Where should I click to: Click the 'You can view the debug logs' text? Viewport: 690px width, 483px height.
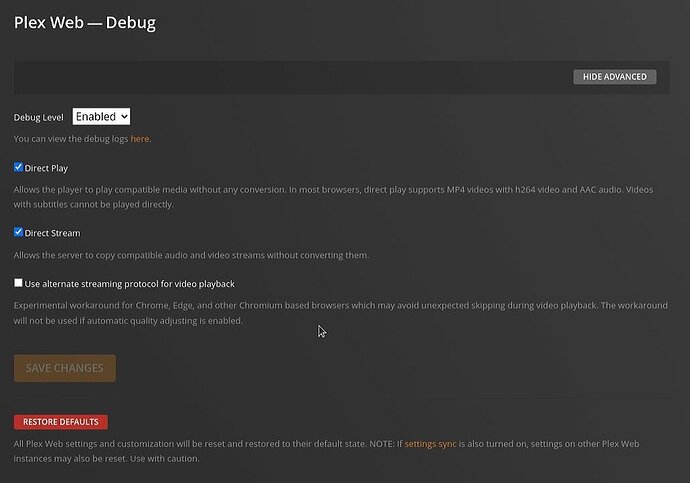pyautogui.click(x=71, y=139)
